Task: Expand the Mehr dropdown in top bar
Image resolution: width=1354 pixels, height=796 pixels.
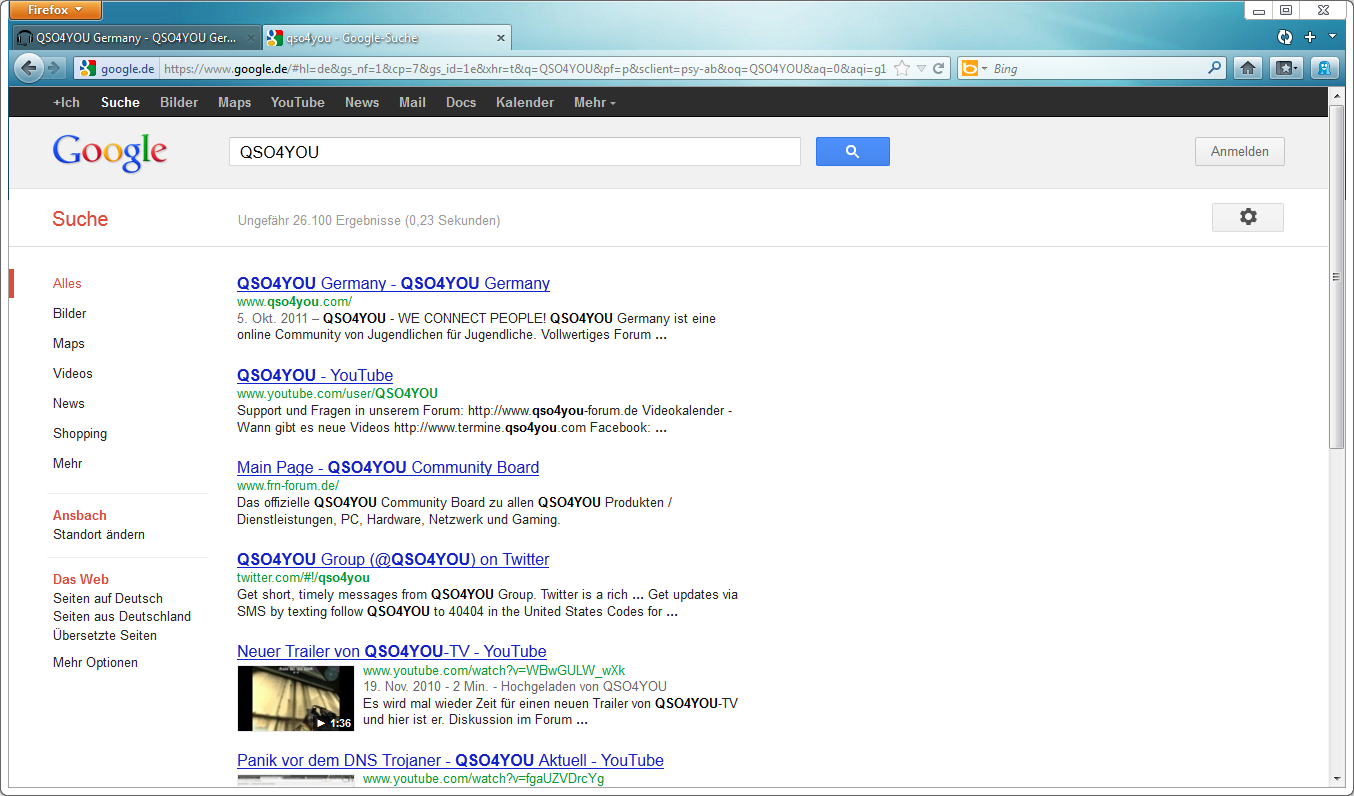Action: [594, 102]
